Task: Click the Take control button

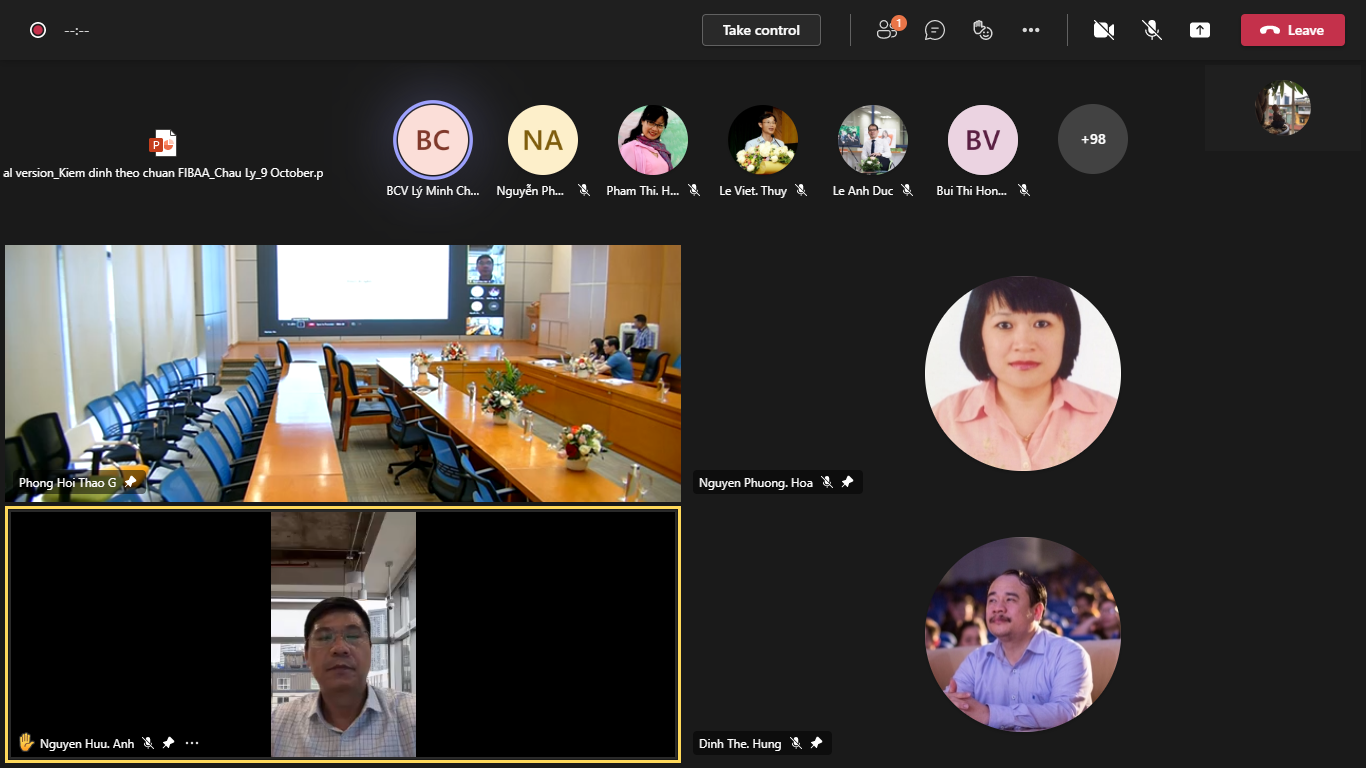Action: (761, 30)
